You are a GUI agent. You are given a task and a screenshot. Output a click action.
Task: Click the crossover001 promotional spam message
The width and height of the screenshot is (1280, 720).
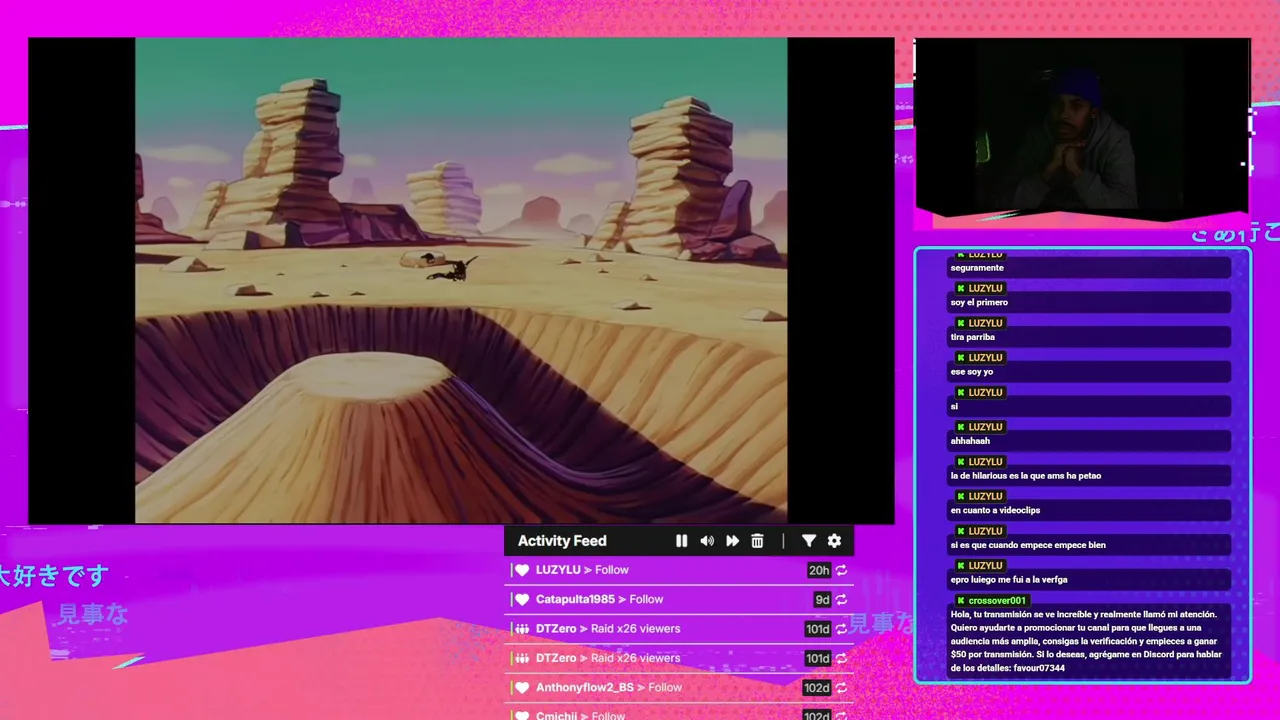tap(1086, 641)
